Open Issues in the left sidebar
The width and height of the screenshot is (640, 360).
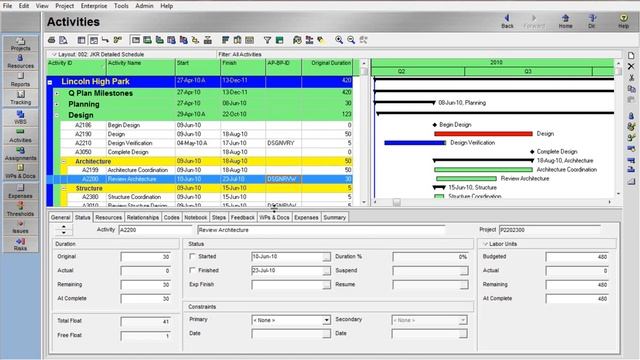tap(20, 227)
